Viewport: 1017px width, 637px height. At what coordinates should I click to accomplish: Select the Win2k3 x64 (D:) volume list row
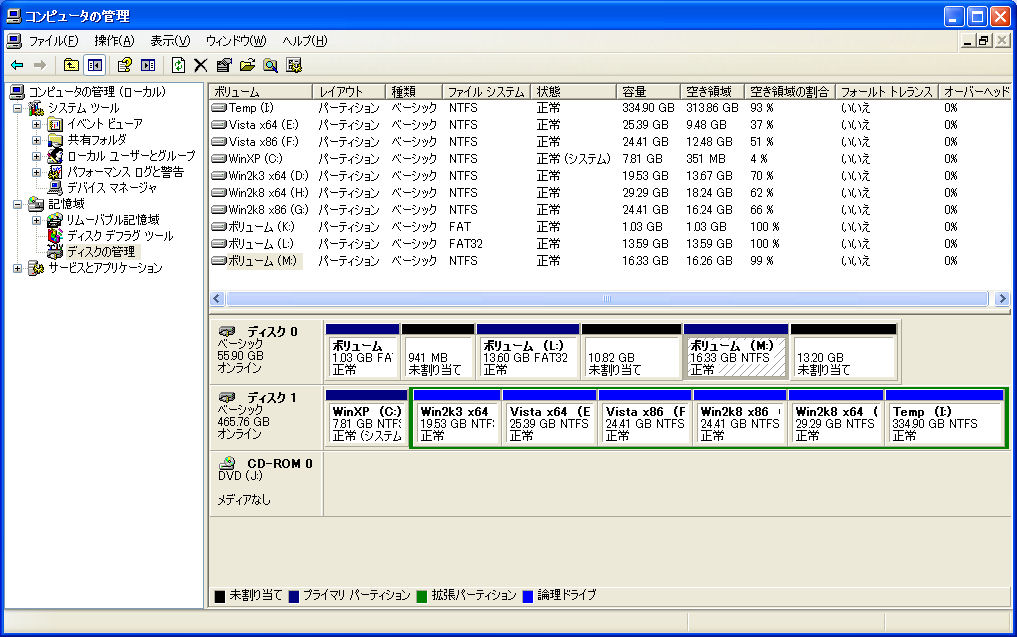(x=610, y=176)
